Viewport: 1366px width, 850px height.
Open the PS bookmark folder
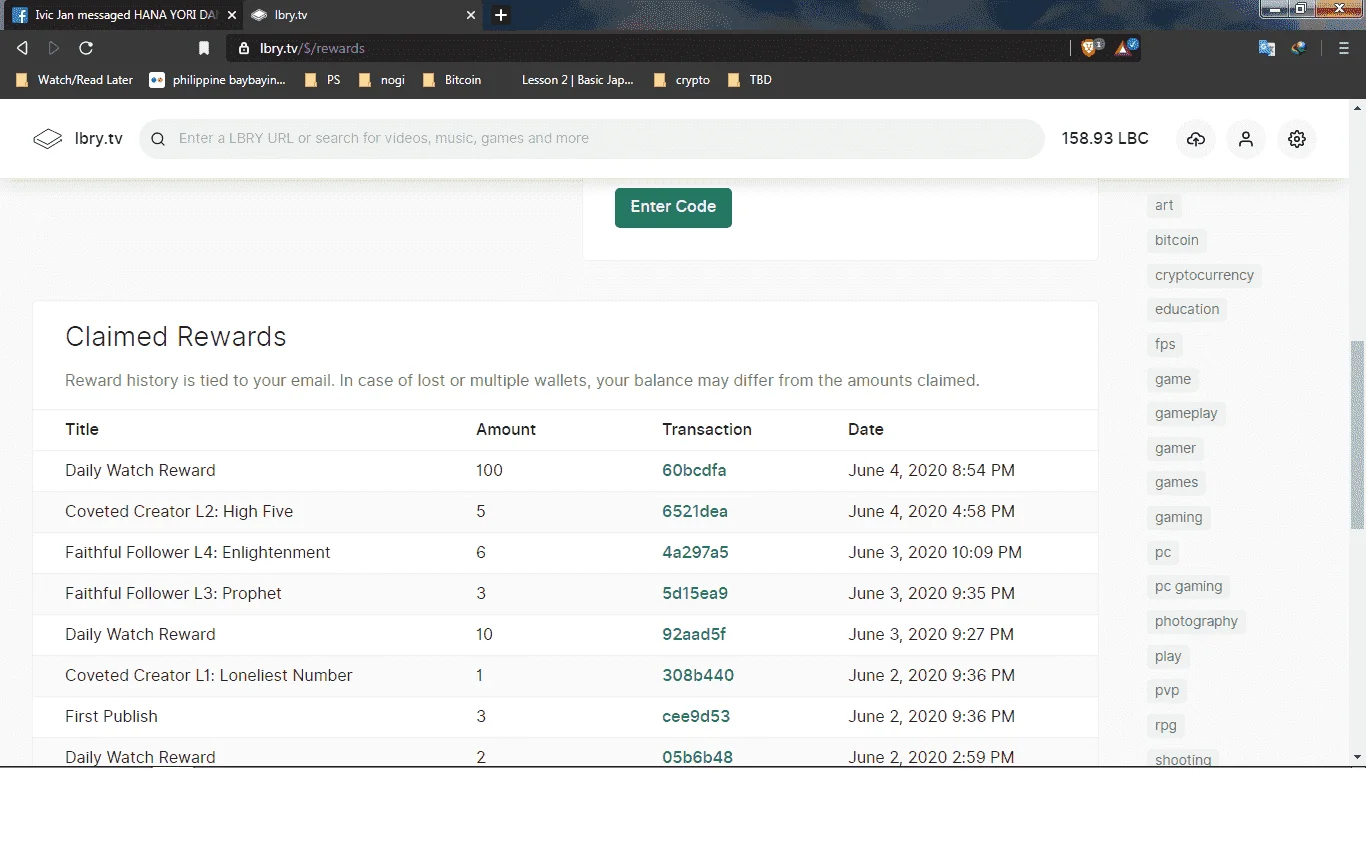(x=323, y=80)
